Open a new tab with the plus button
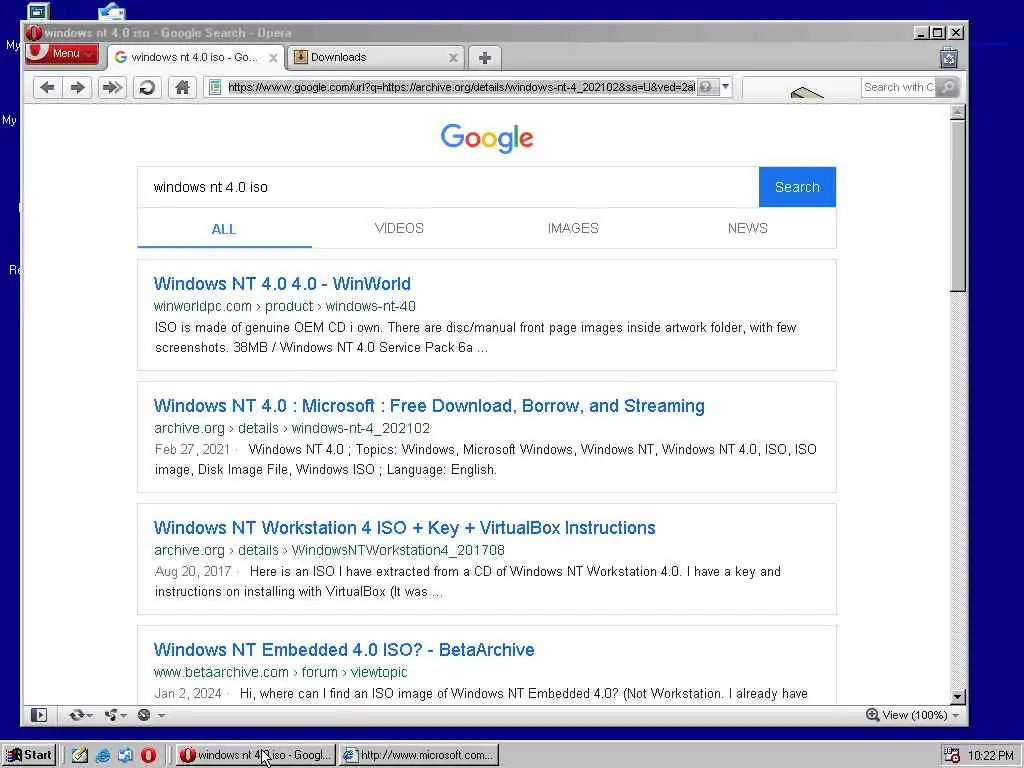The width and height of the screenshot is (1024, 768). click(485, 57)
